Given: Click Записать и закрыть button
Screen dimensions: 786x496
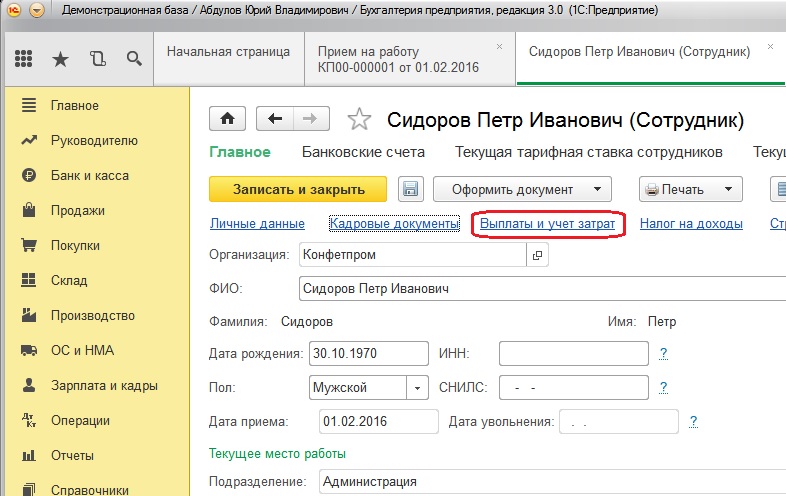Looking at the screenshot, I should click(300, 189).
